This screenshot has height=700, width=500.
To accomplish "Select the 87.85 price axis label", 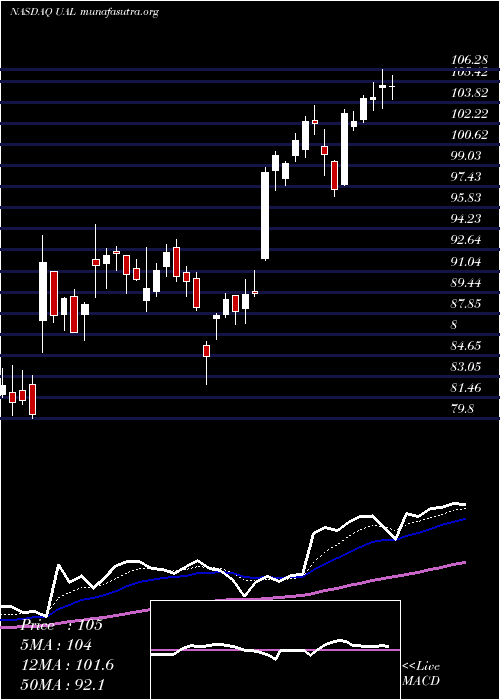I will (x=466, y=304).
